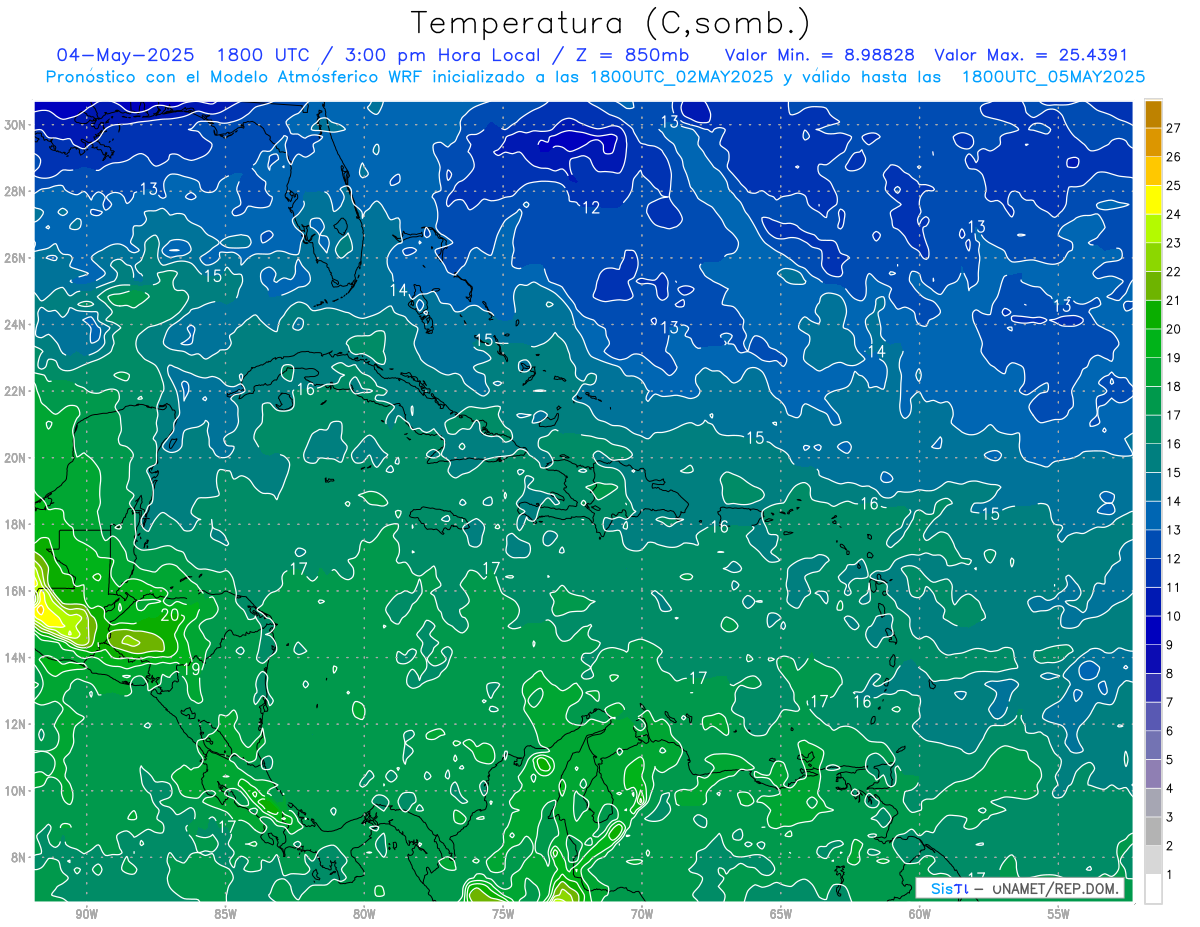This screenshot has height=927, width=1200.
Task: Click color scale label "1"
Action: click(x=1169, y=875)
